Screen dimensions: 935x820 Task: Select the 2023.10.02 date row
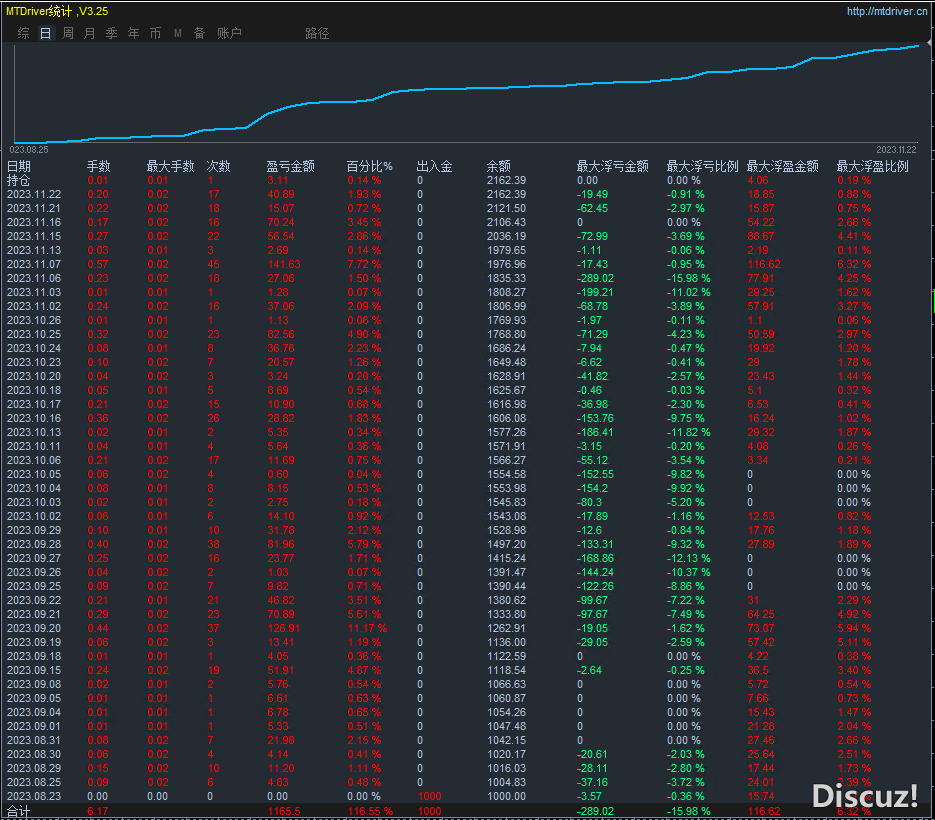(34, 516)
